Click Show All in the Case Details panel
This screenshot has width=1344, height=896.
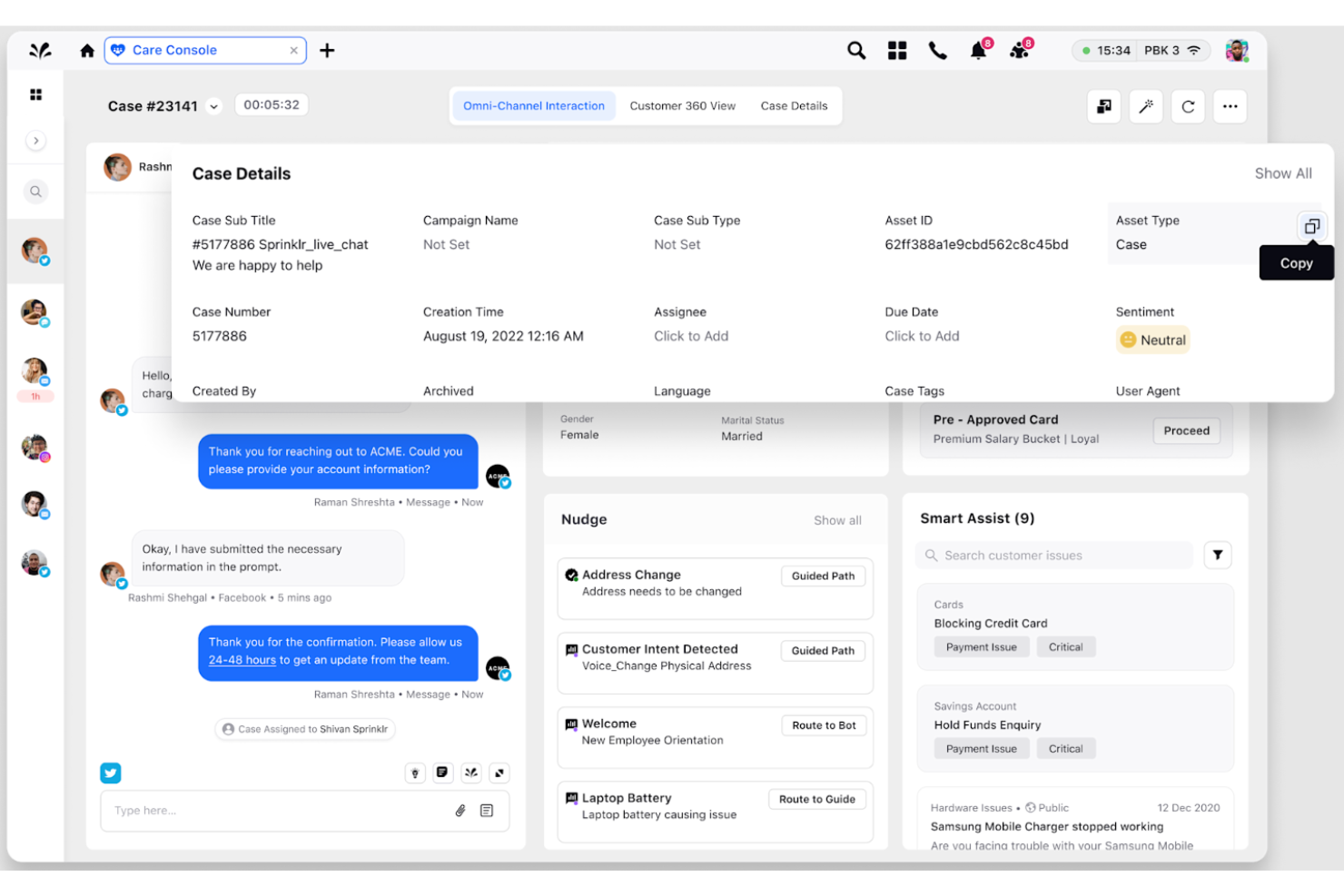click(x=1283, y=172)
